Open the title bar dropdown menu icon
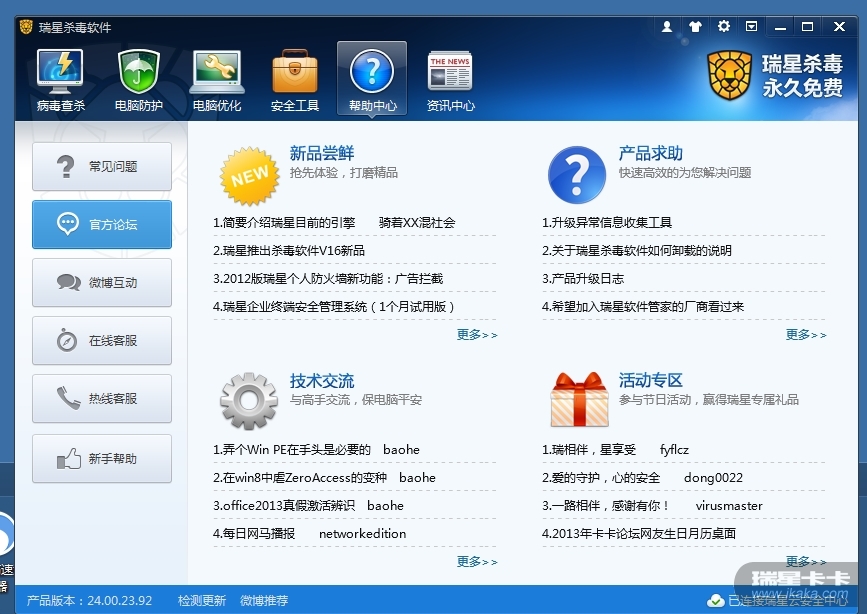This screenshot has height=614, width=867. click(751, 26)
